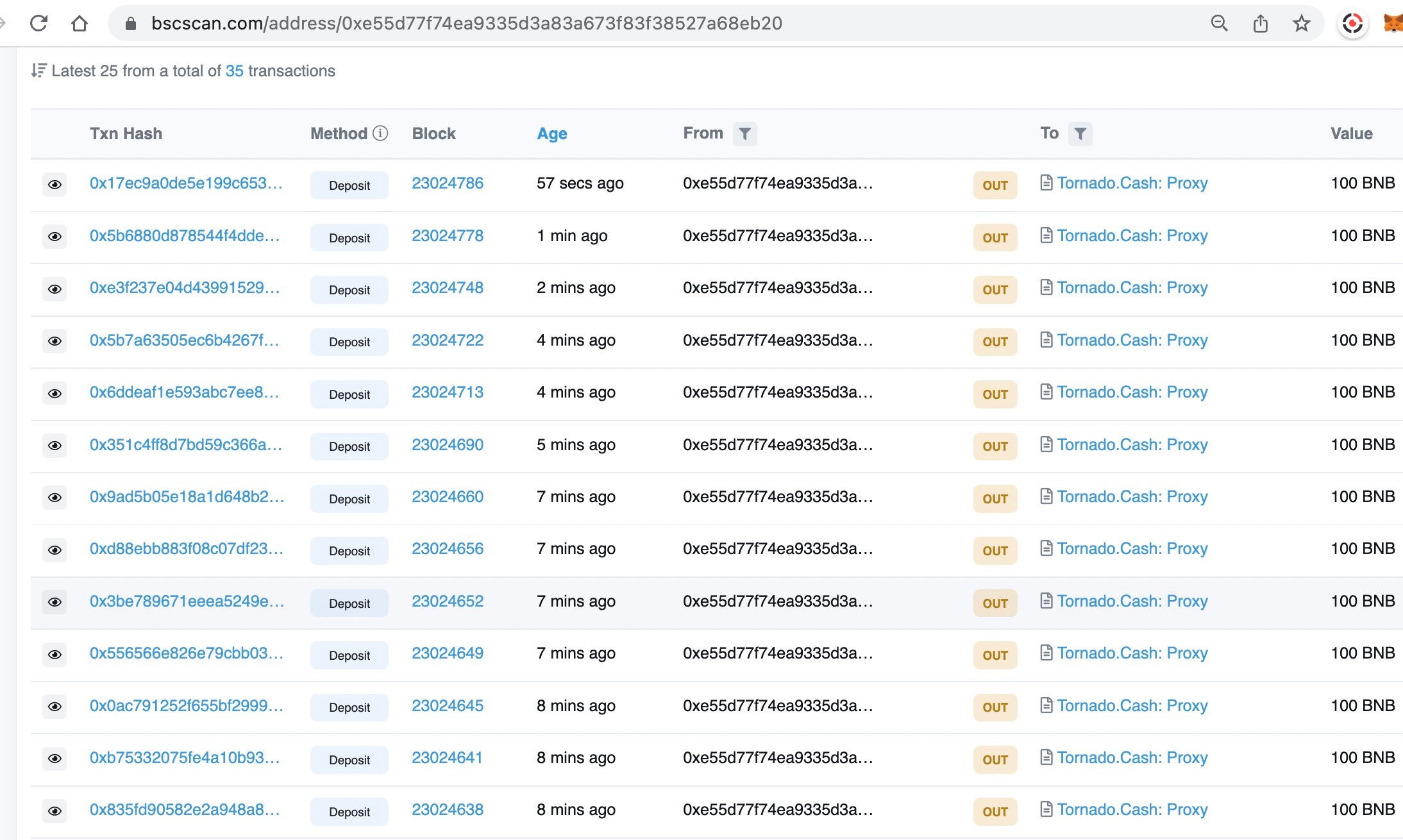The height and width of the screenshot is (840, 1403).
Task: Click contract icon on the 23024649 row
Action: click(1046, 653)
